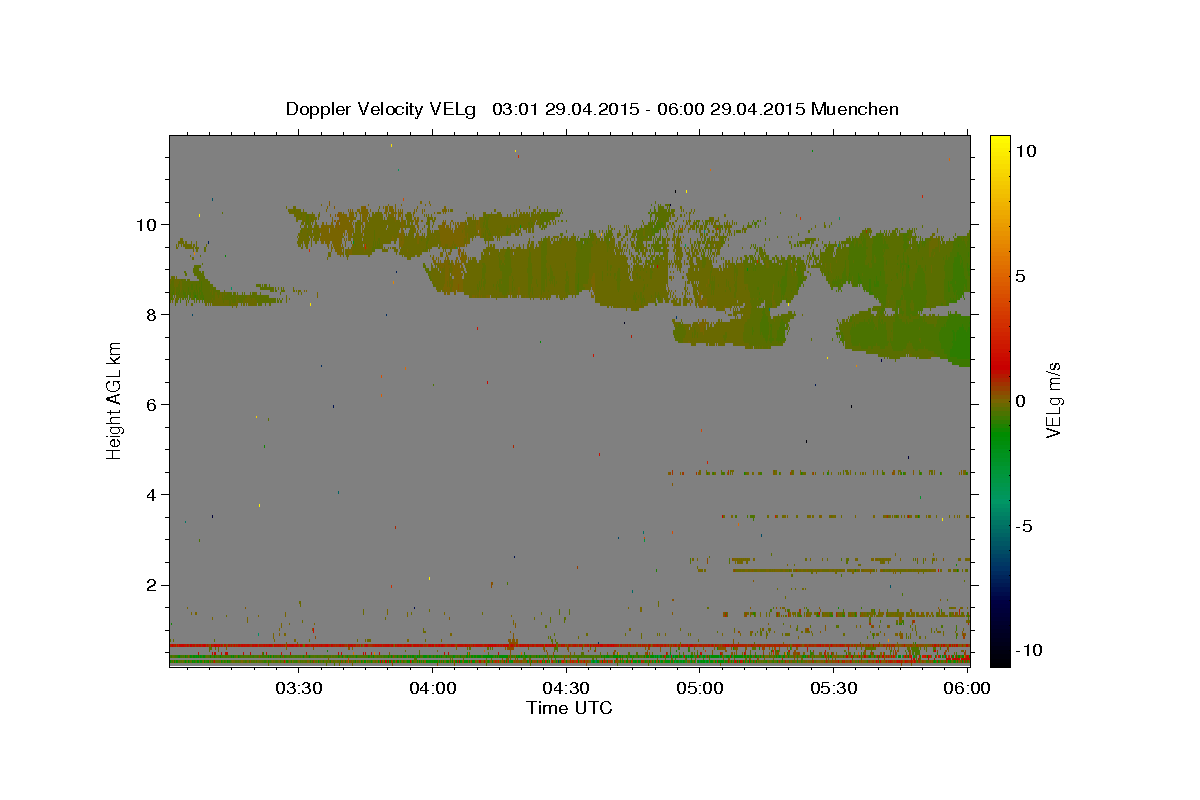
Task: Click the red horizontal band near the ground
Action: [x=569, y=645]
